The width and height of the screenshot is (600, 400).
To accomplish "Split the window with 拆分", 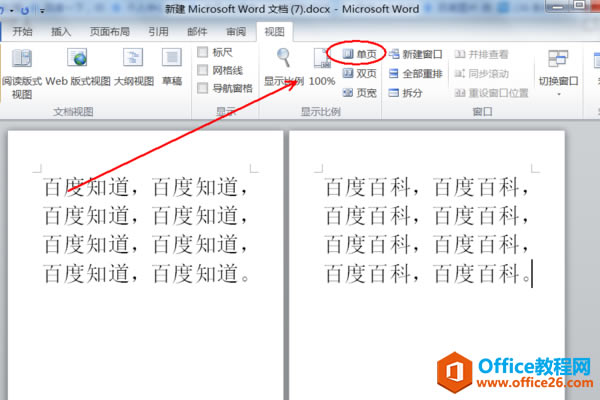I will 405,93.
